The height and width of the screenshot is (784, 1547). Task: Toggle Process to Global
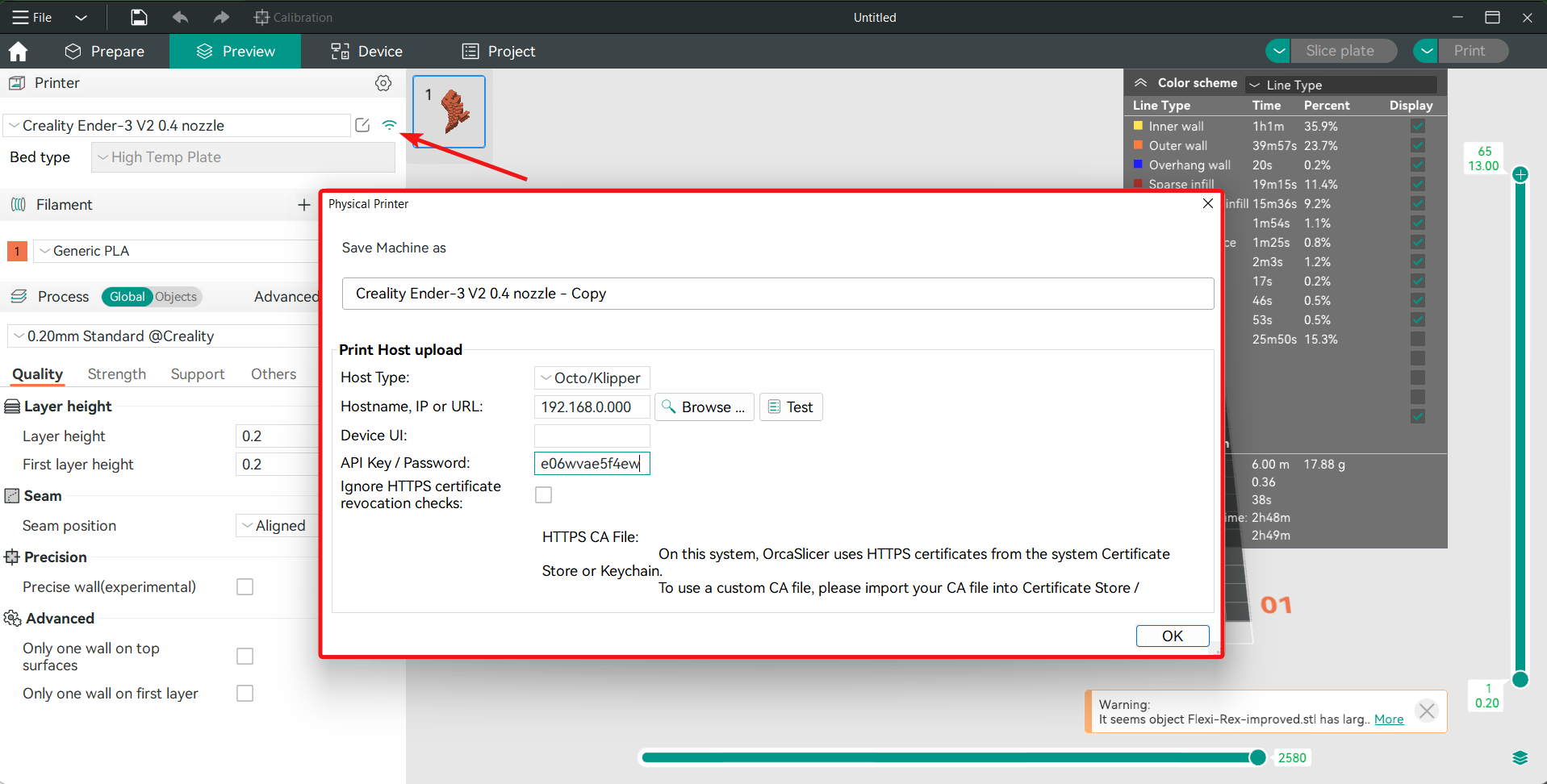click(x=127, y=297)
